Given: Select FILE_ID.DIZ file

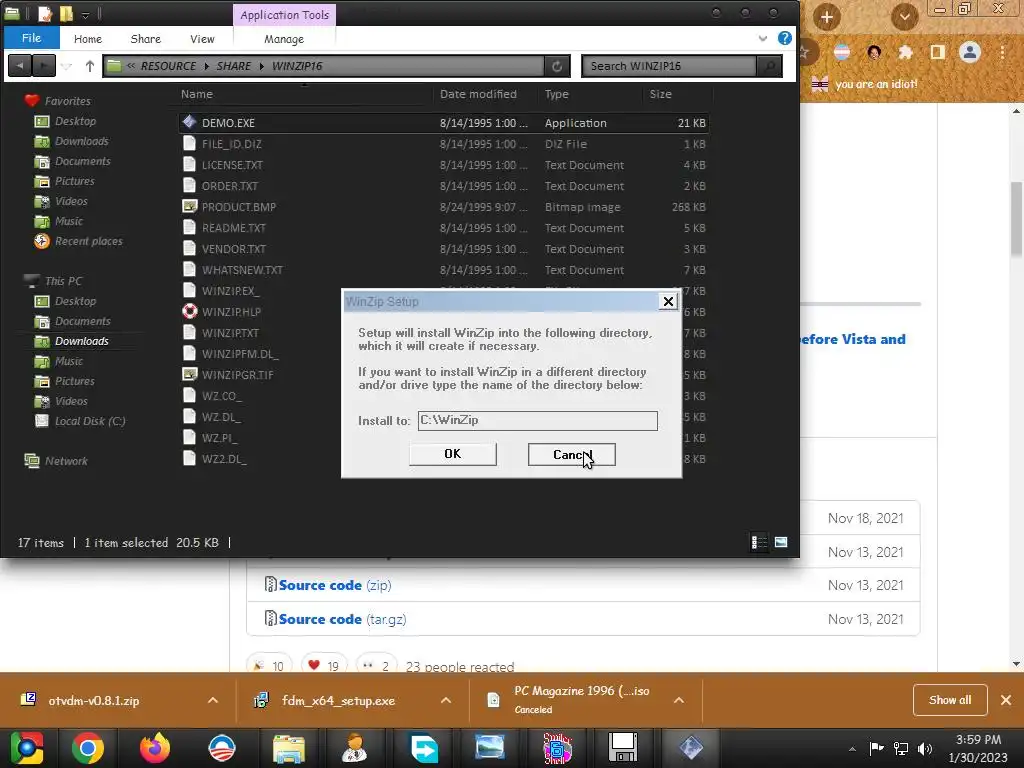Looking at the screenshot, I should click(x=231, y=144).
